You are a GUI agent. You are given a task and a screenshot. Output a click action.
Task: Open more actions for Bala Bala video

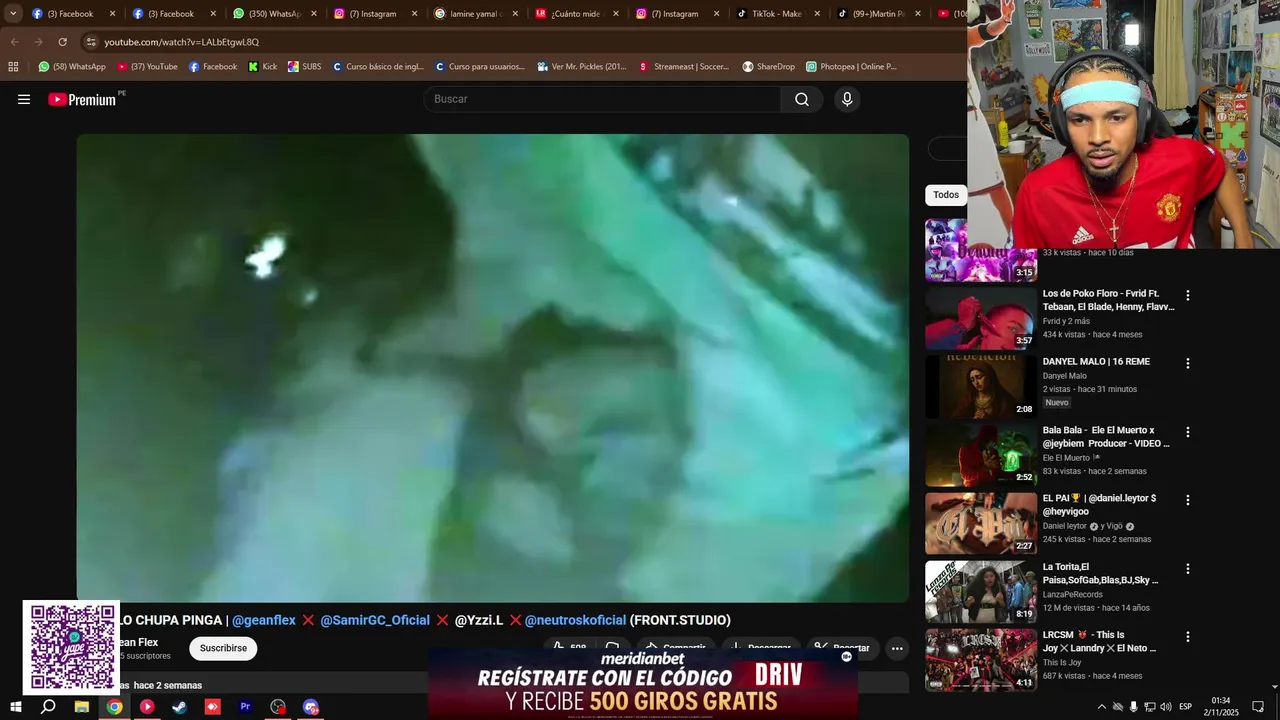(1188, 432)
